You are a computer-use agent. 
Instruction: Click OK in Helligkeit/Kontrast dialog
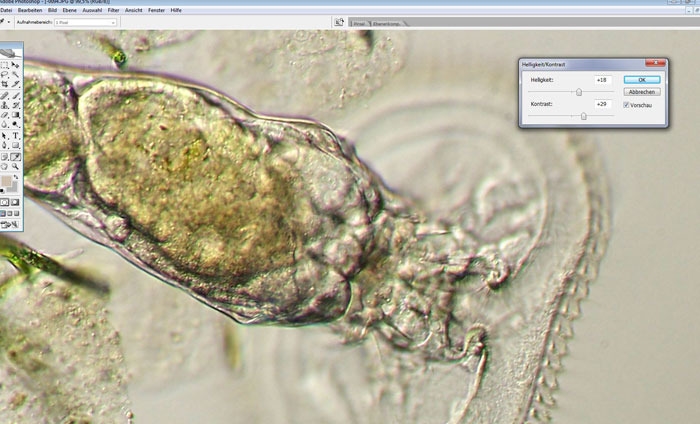641,79
